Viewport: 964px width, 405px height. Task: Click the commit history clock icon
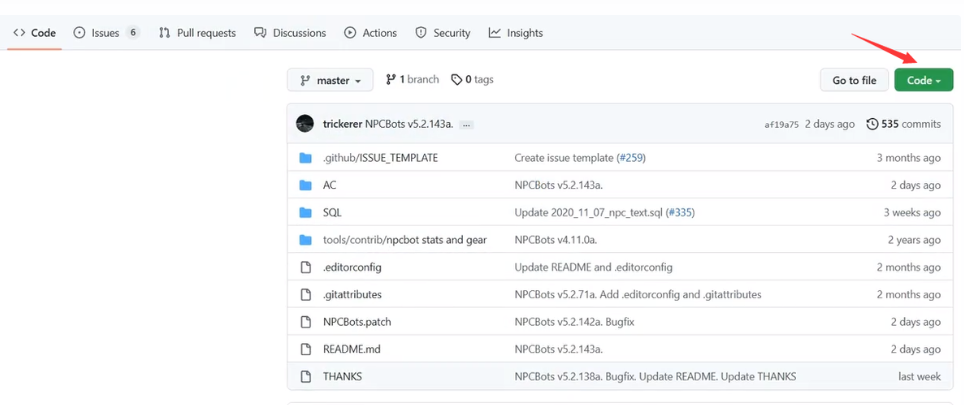click(872, 124)
